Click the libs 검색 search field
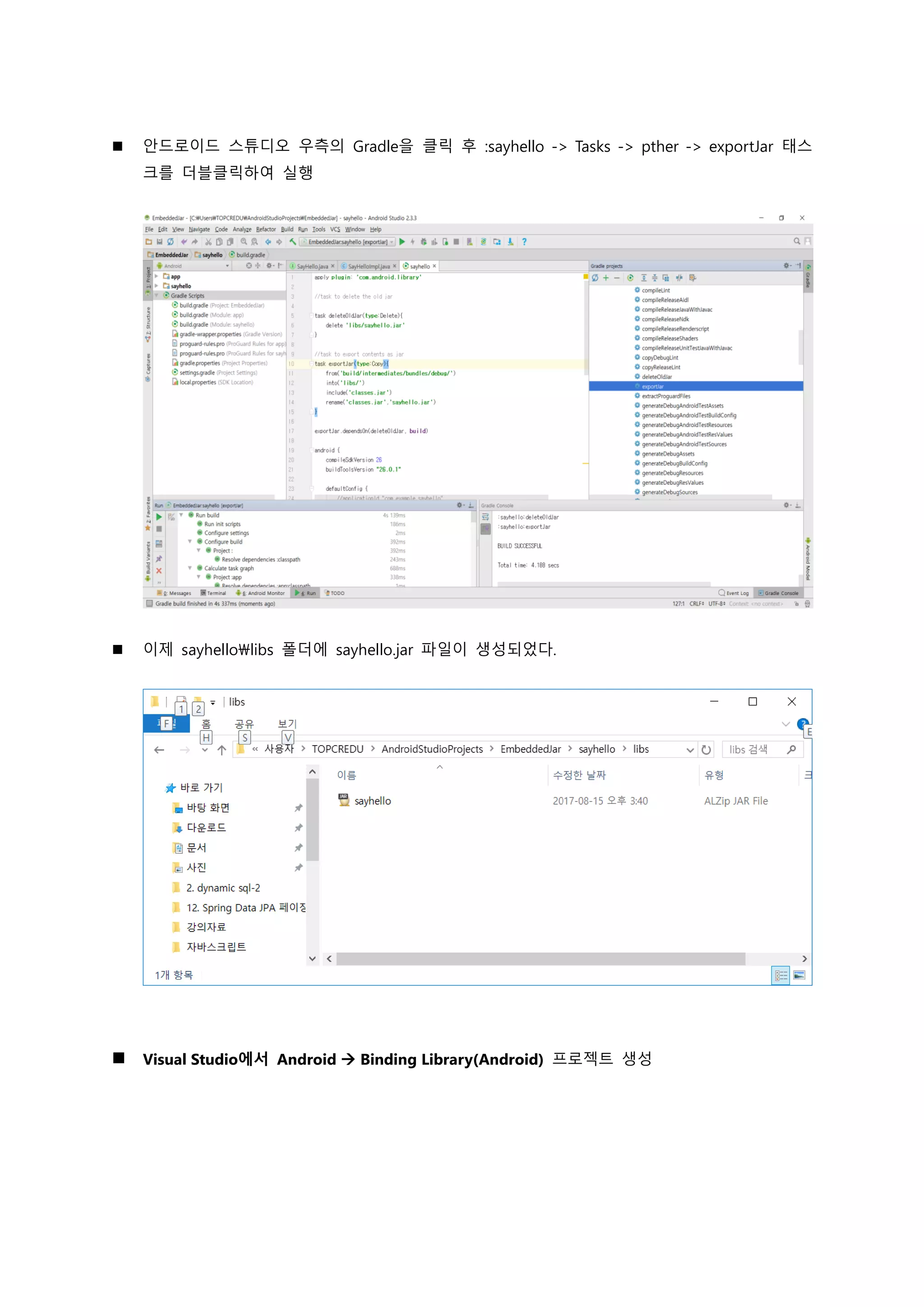 pos(762,750)
